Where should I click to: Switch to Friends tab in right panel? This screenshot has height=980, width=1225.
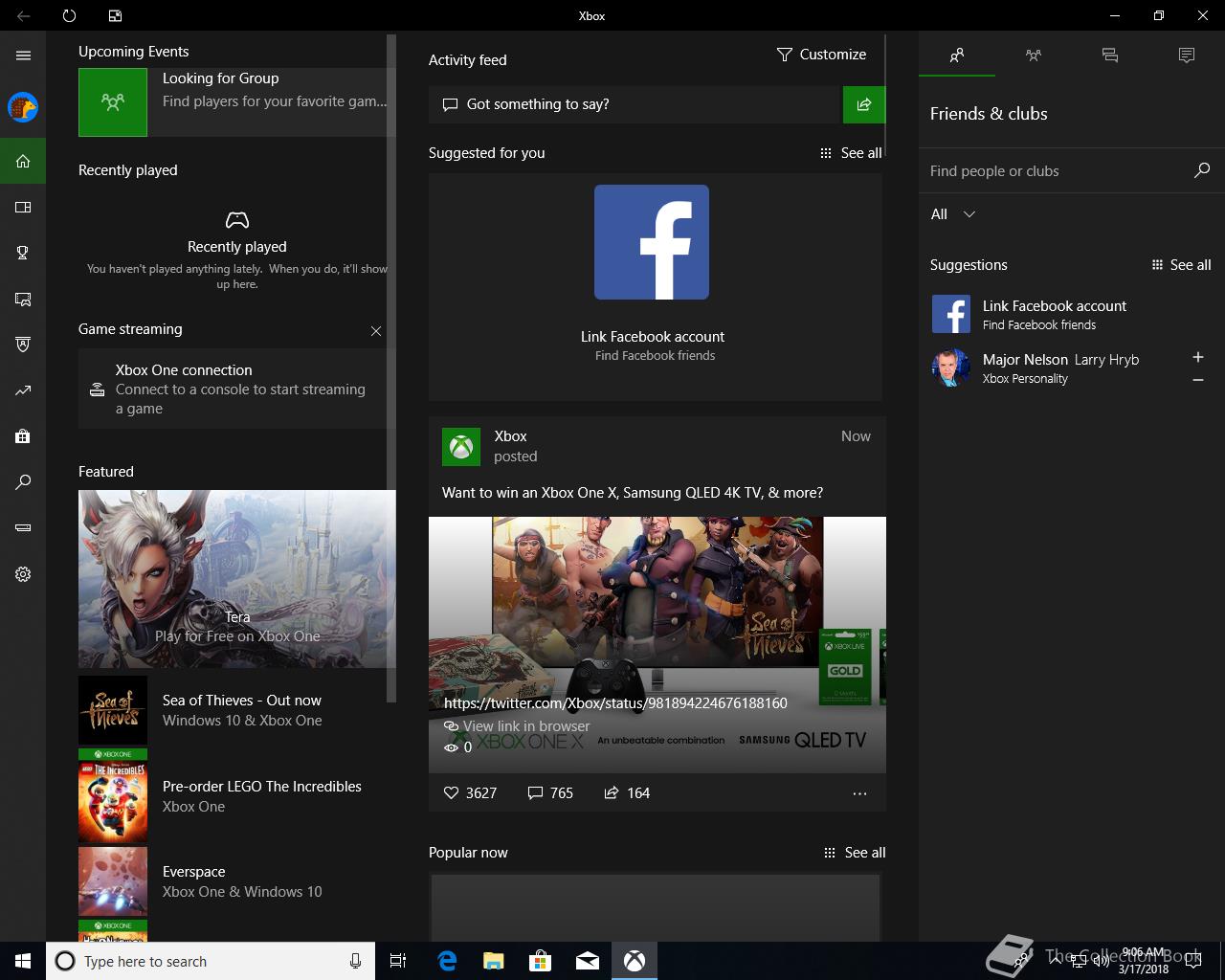(957, 56)
